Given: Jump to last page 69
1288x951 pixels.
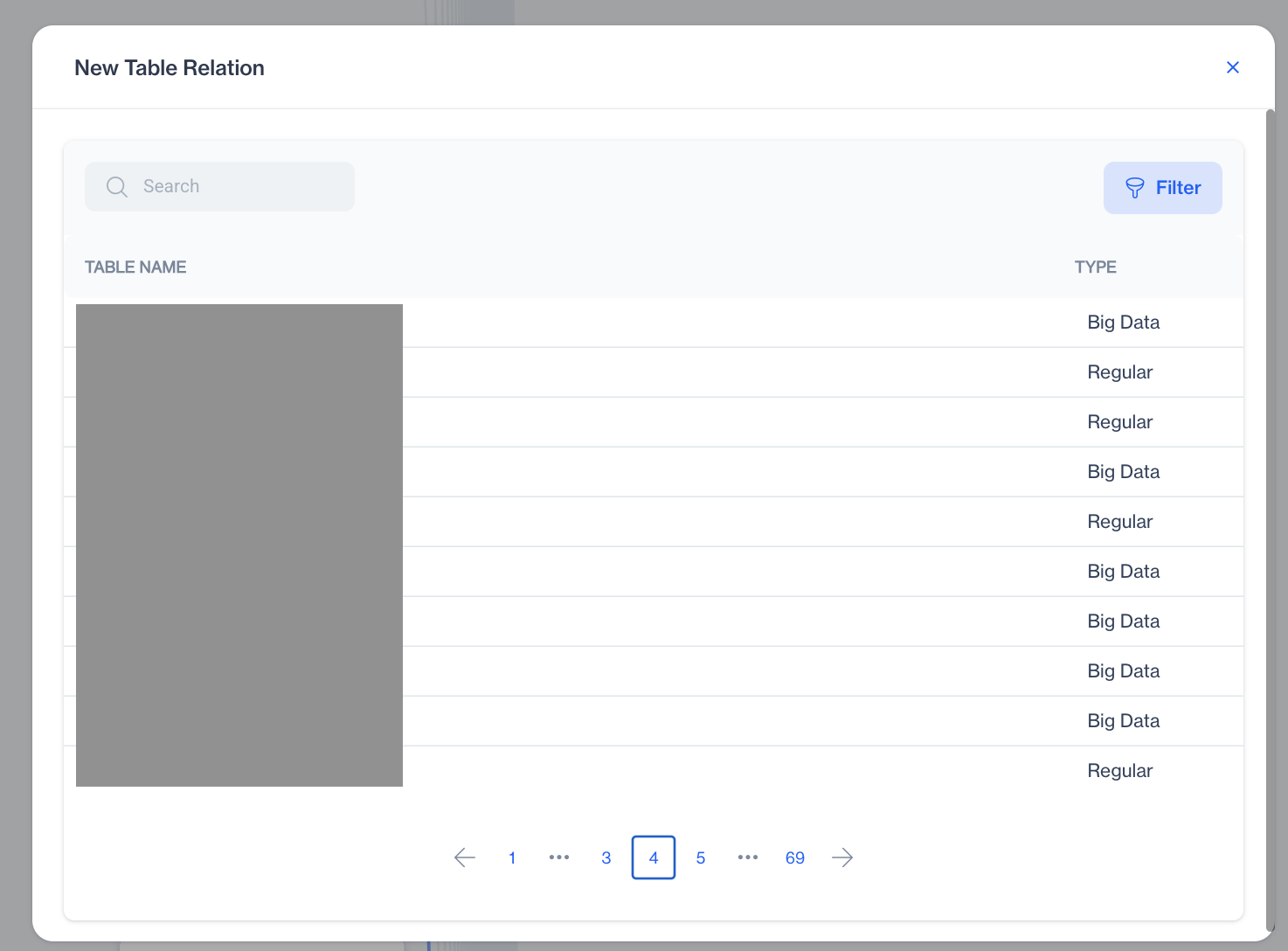Looking at the screenshot, I should coord(795,857).
